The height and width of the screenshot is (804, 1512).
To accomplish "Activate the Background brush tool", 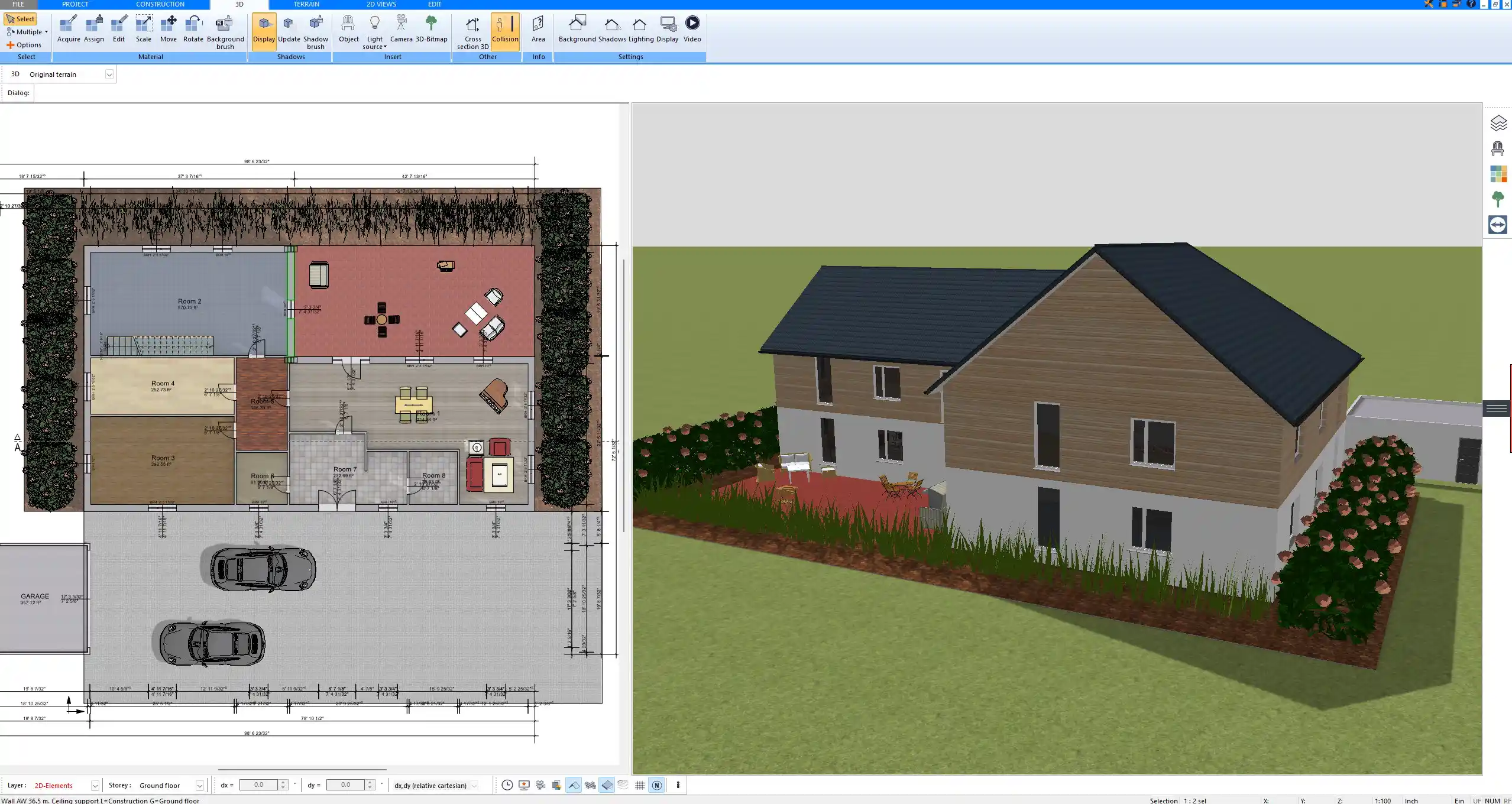I will [x=225, y=33].
